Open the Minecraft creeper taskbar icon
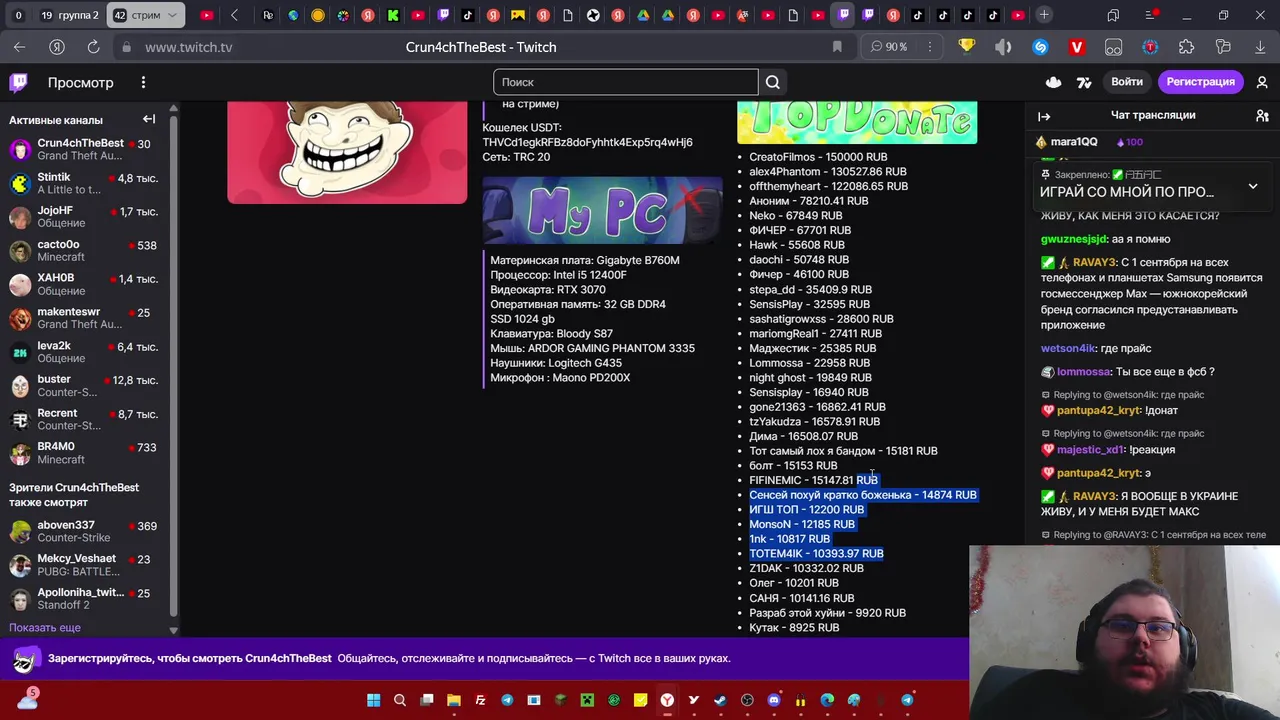The width and height of the screenshot is (1280, 720). pos(587,700)
